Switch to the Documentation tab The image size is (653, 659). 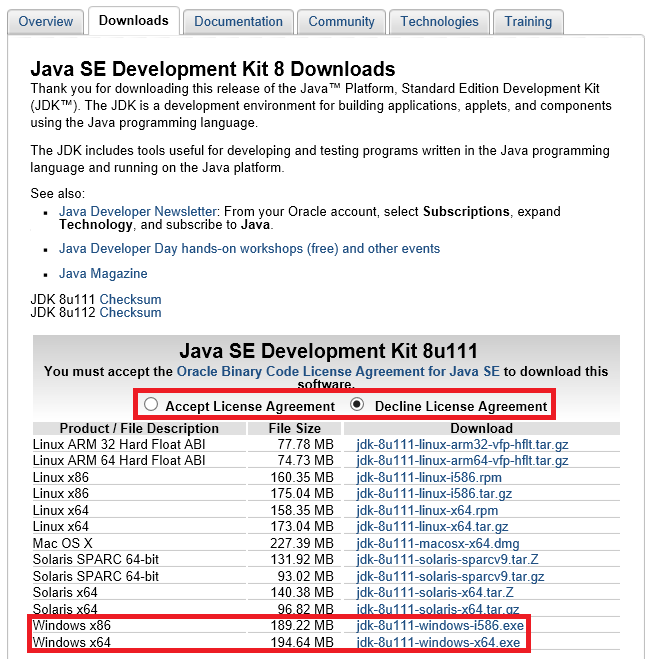[x=238, y=21]
